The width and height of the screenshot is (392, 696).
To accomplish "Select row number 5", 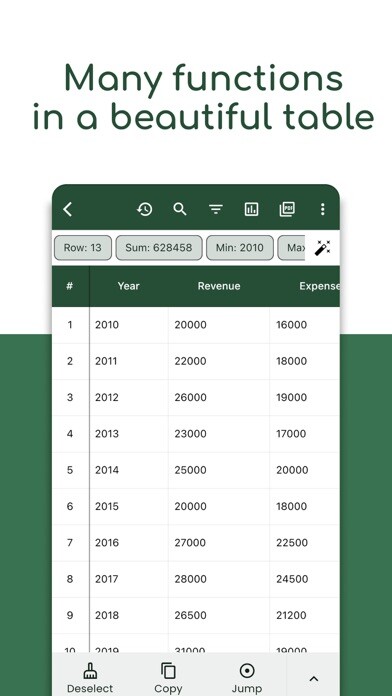I will (70, 470).
